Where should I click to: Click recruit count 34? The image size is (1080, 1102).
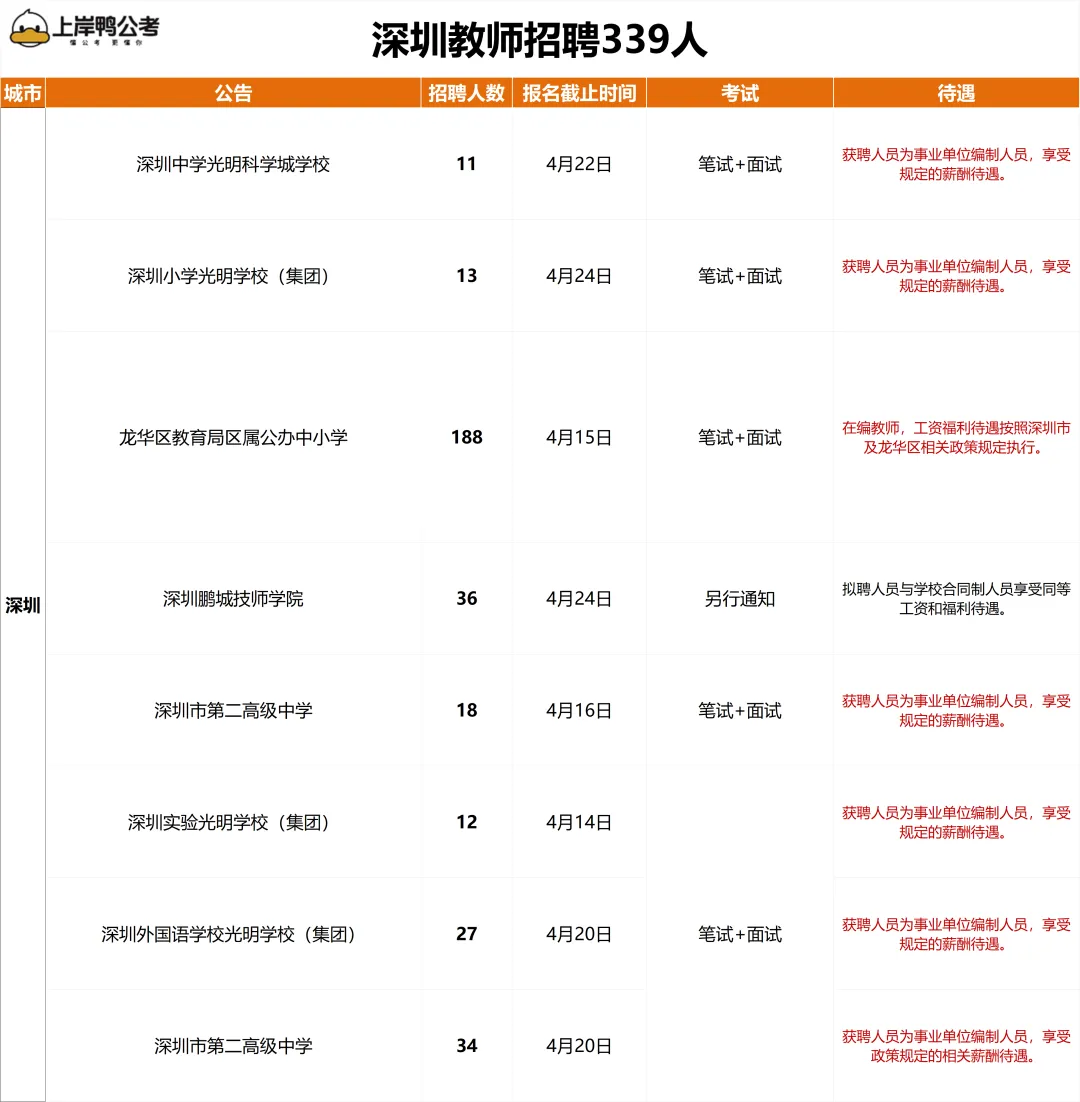click(x=467, y=1045)
